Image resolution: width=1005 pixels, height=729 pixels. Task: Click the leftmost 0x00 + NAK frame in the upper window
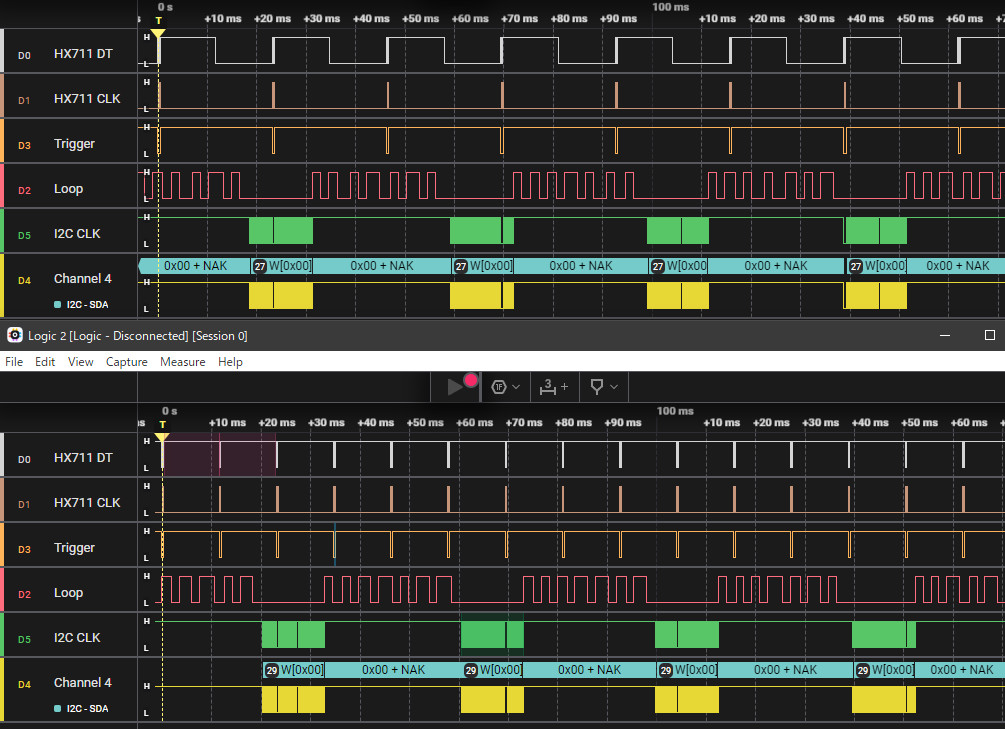tap(194, 265)
